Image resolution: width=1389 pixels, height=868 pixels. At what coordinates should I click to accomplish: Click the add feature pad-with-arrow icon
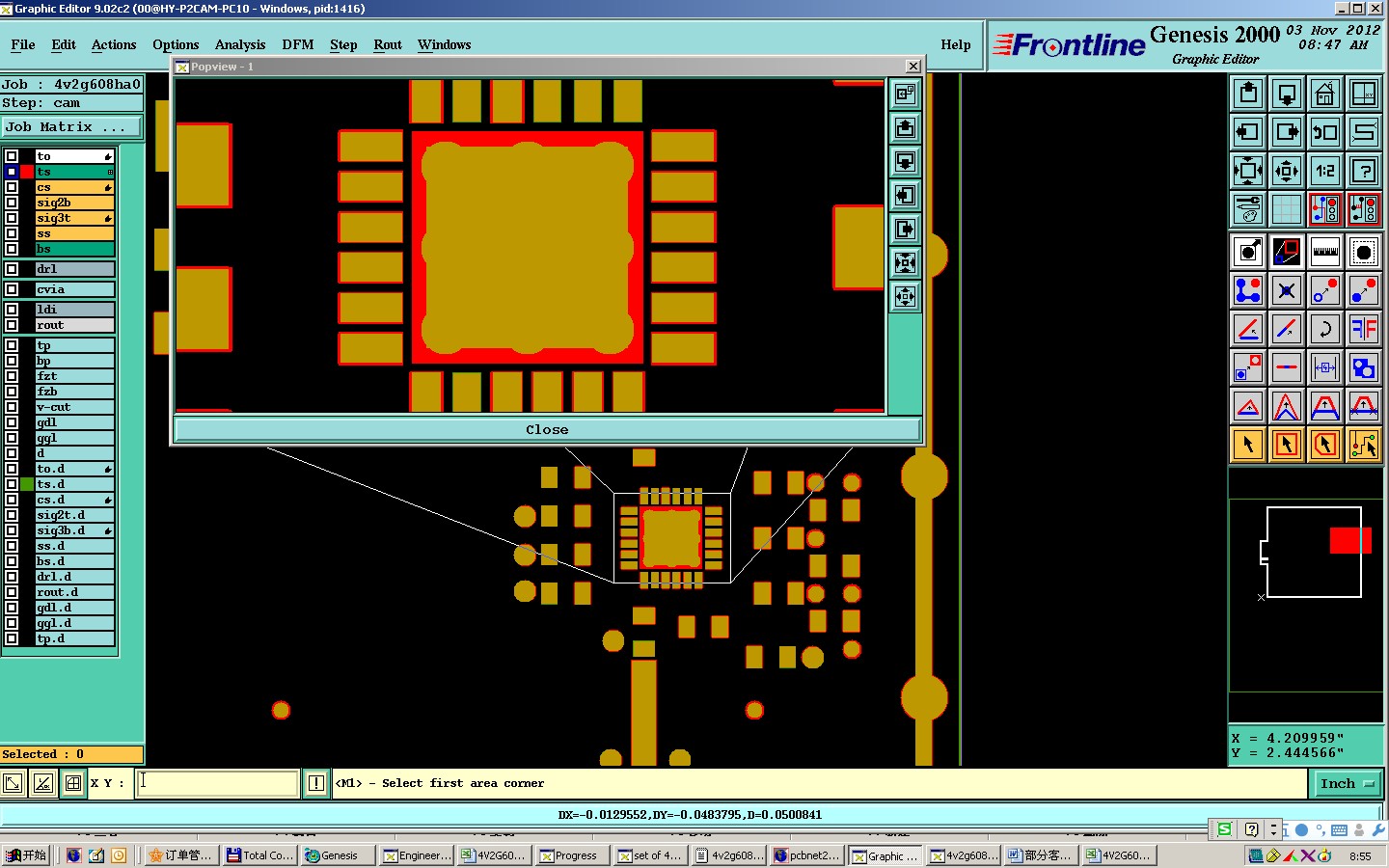(1248, 253)
